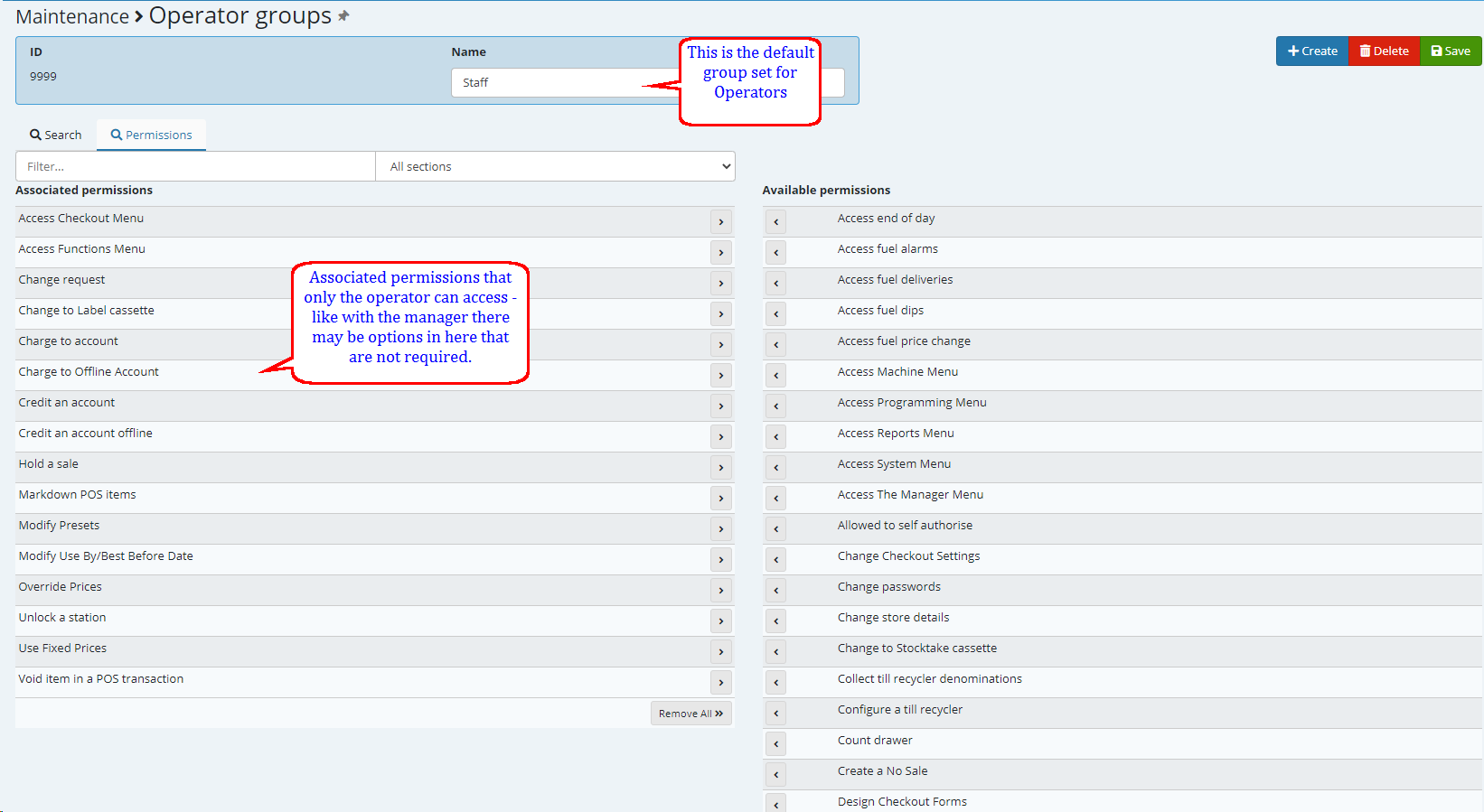Click Remove All permissions button
Viewport: 1484px width, 812px height.
click(691, 714)
